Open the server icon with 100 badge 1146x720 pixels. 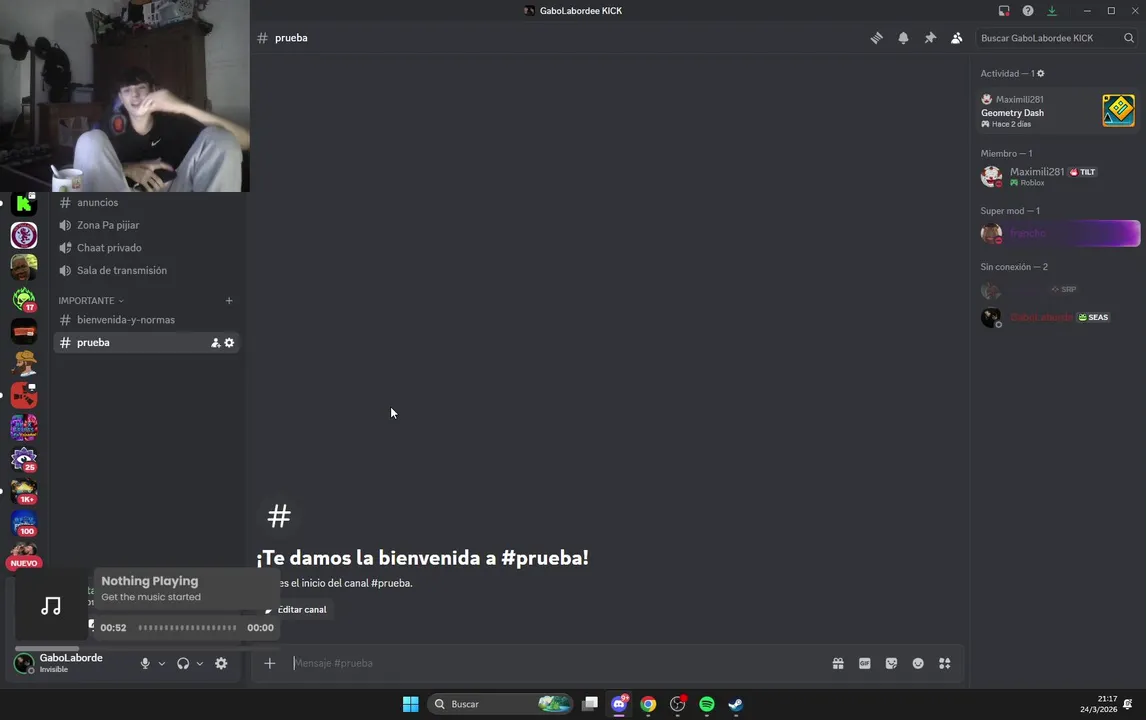tap(24, 523)
